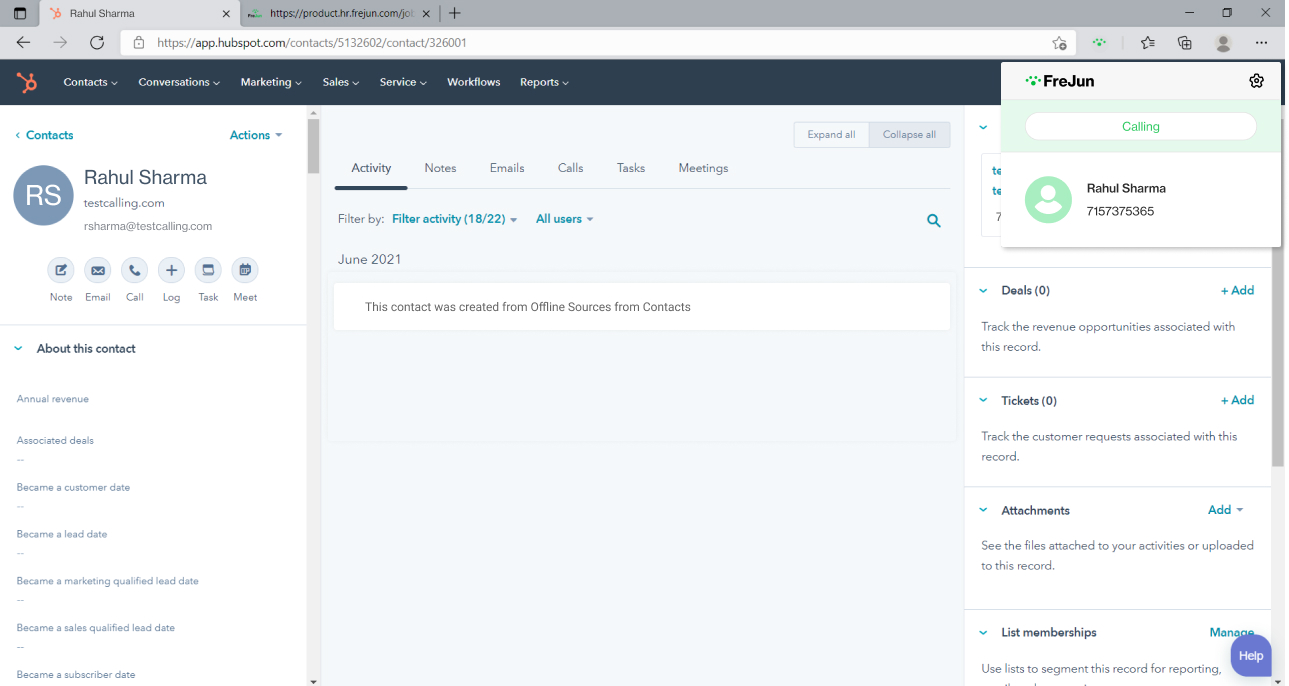
Task: Click the tab actions menu icon
Action: (20, 13)
